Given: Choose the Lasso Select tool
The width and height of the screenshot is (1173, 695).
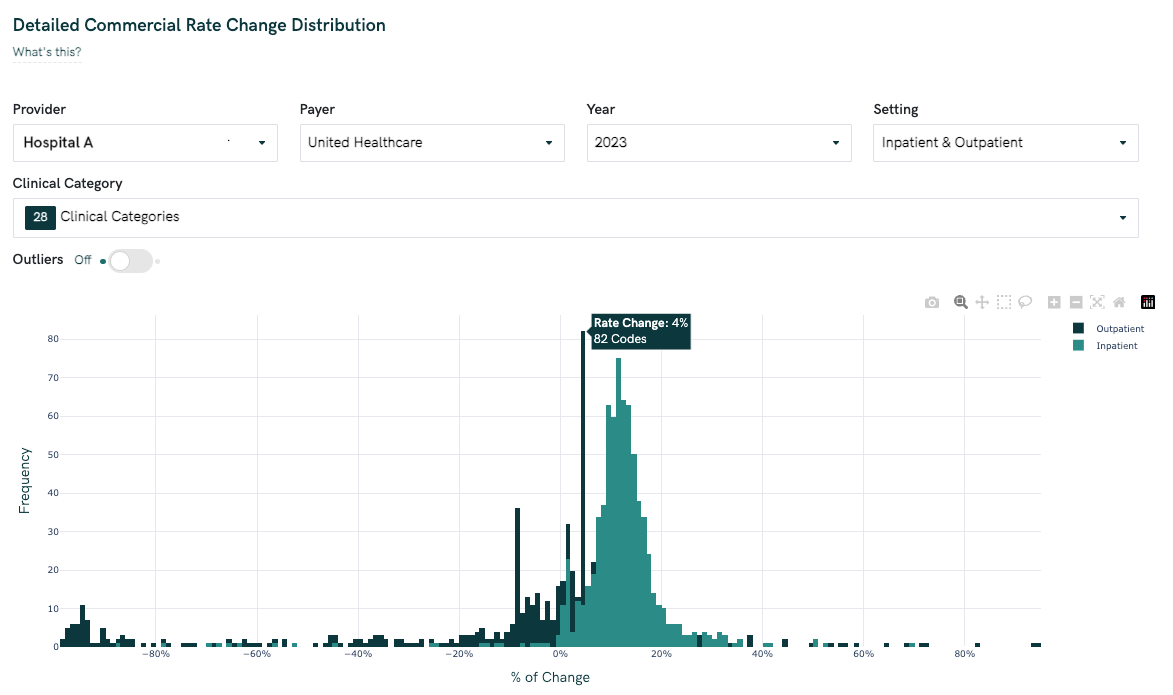Looking at the screenshot, I should pyautogui.click(x=1025, y=302).
